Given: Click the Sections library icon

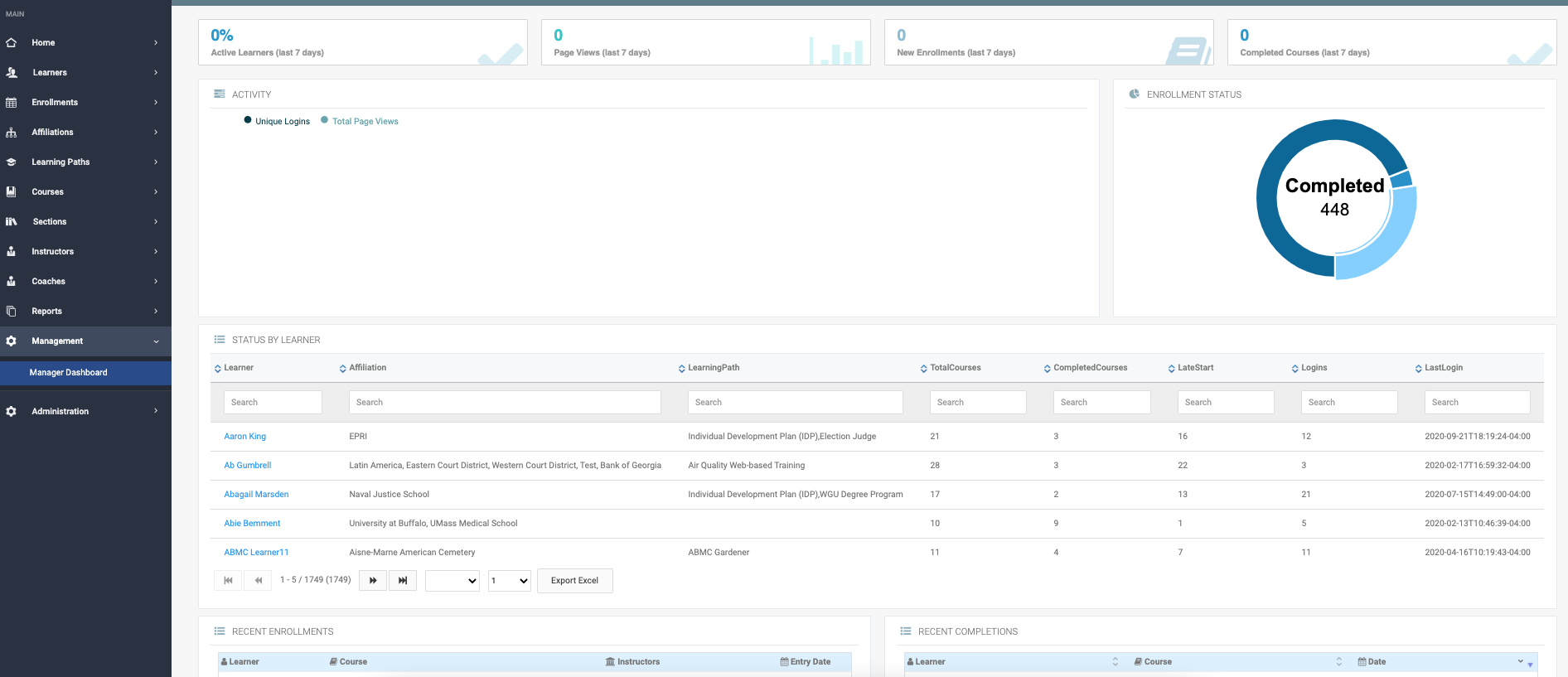Looking at the screenshot, I should pos(12,222).
